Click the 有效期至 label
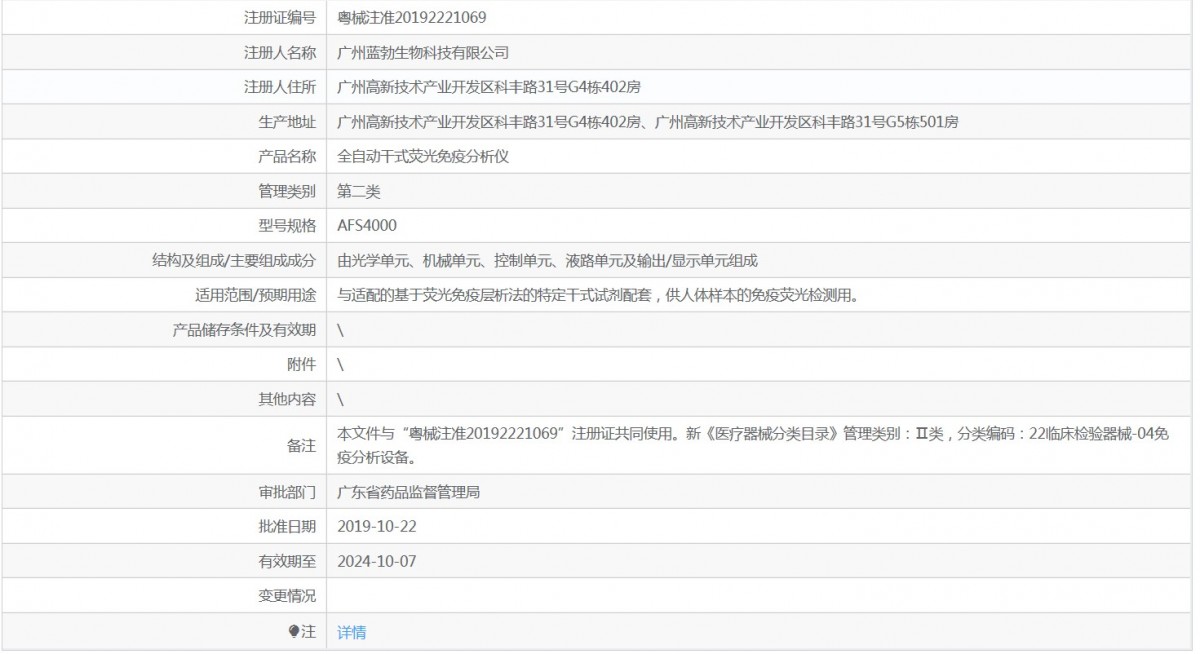The height and width of the screenshot is (654, 1200). [287, 561]
